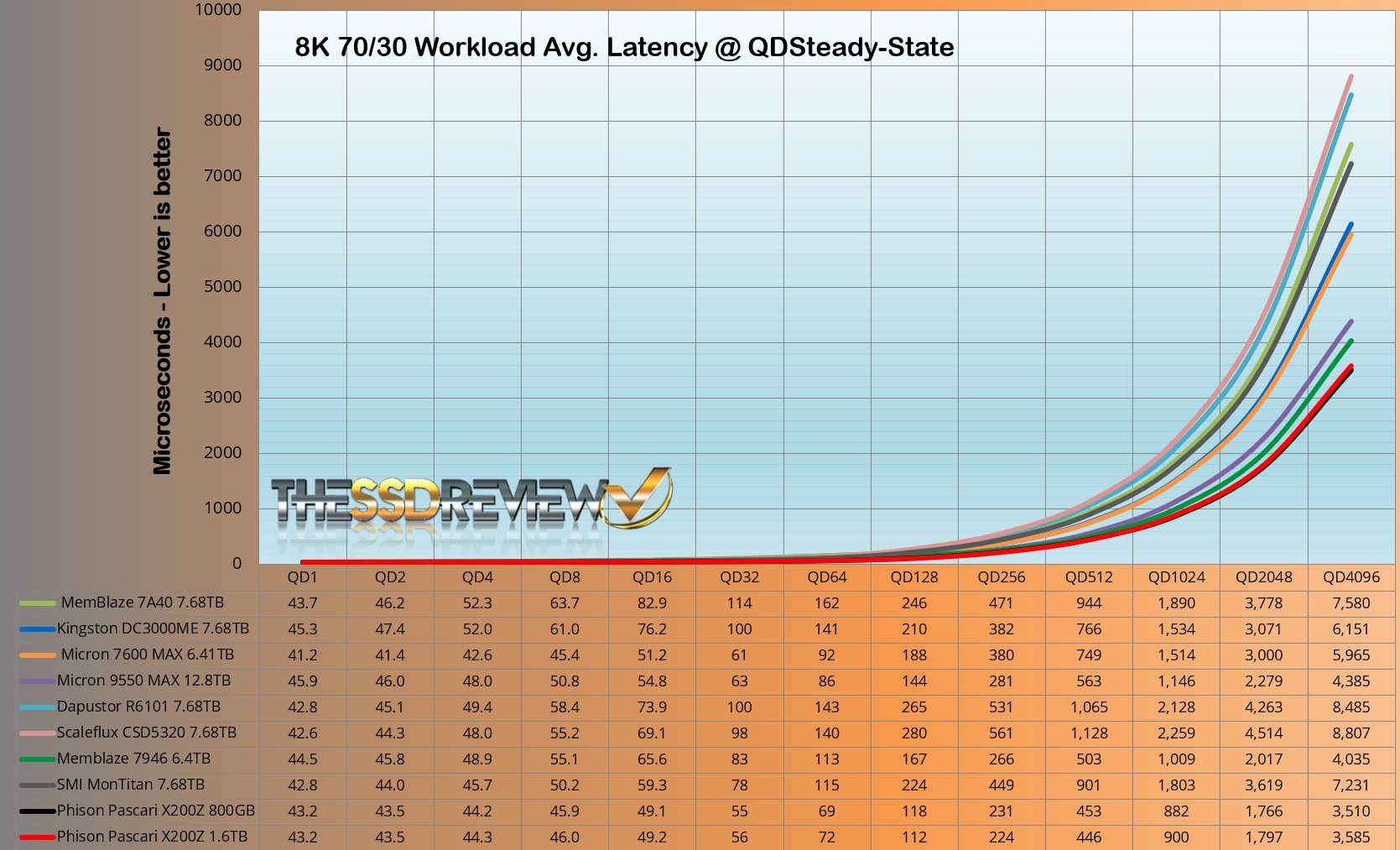This screenshot has width=1400, height=850.
Task: Select SMI MonTitan's QD4096 value 7,231
Action: pos(1351,785)
